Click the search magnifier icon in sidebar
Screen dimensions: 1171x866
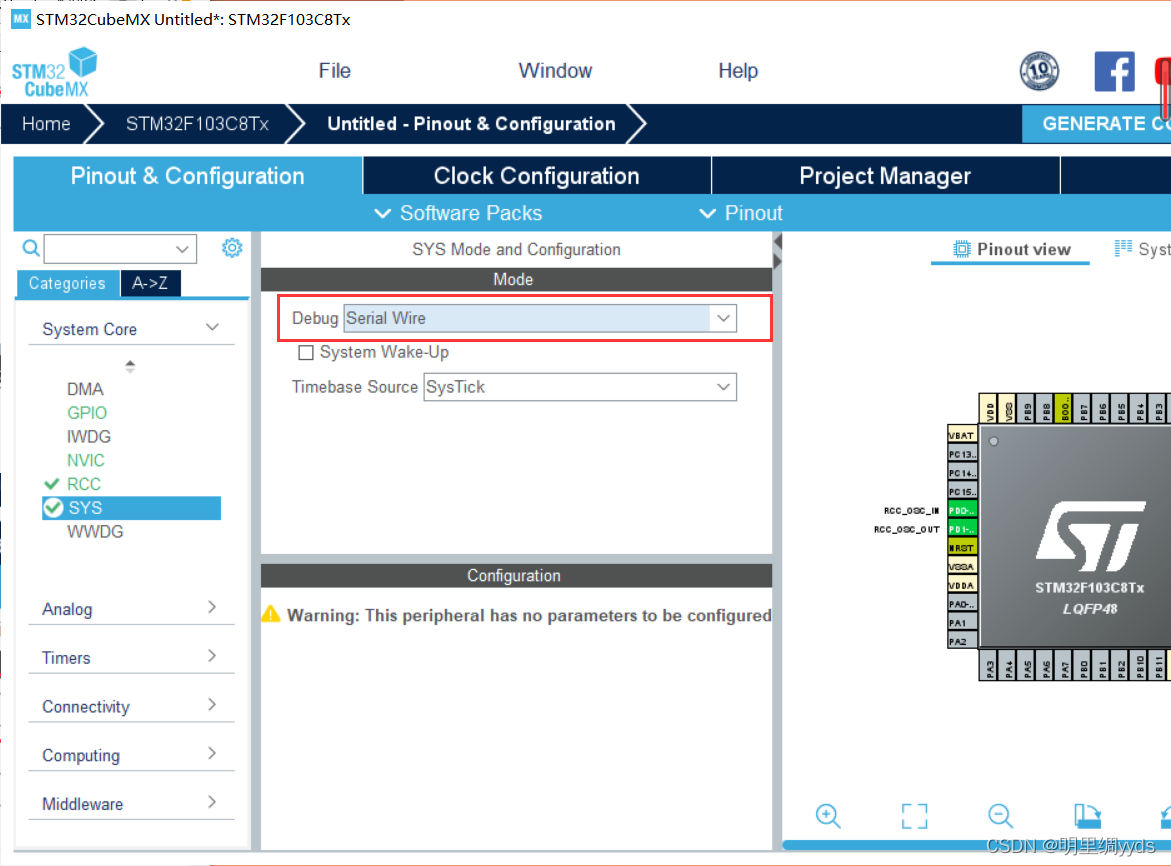coord(31,248)
